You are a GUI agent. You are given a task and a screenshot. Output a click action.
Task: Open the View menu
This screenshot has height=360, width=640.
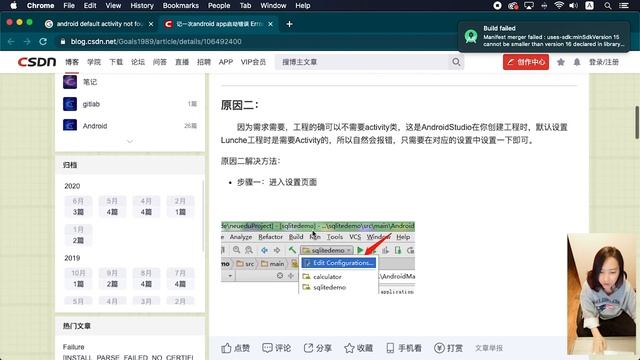(x=113, y=5)
